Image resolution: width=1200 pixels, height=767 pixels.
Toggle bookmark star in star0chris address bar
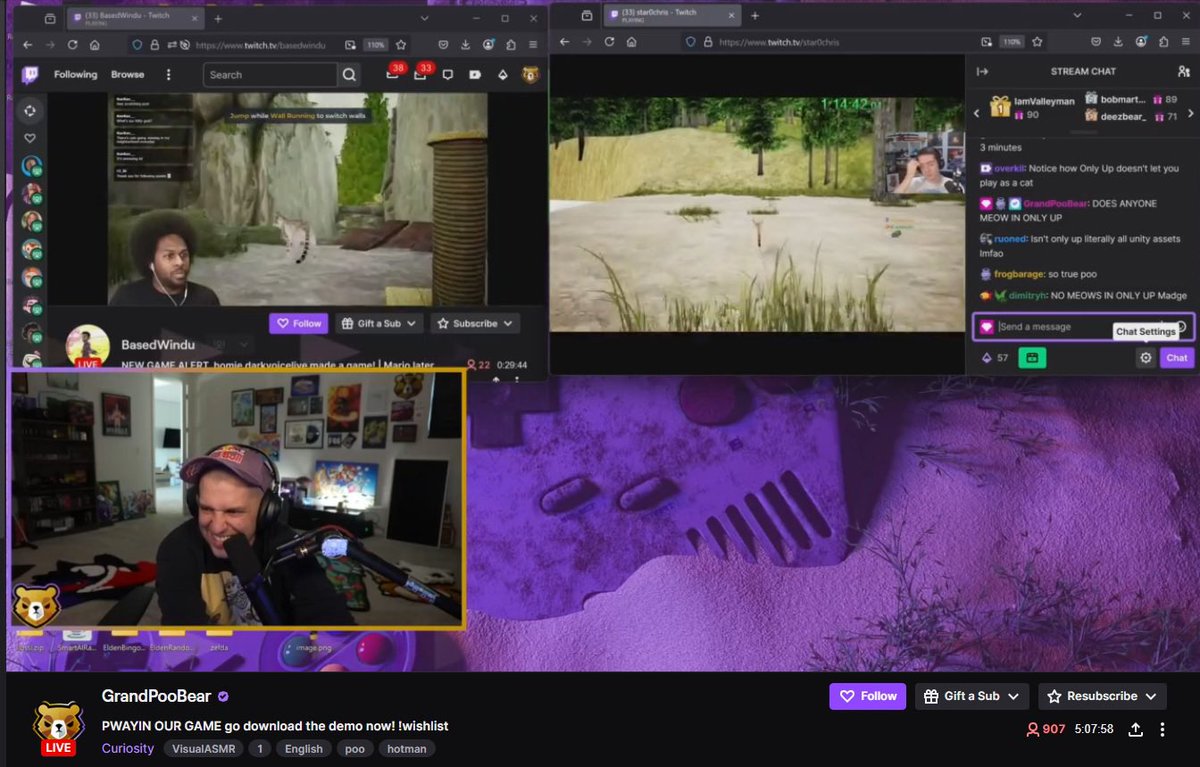click(x=1036, y=42)
